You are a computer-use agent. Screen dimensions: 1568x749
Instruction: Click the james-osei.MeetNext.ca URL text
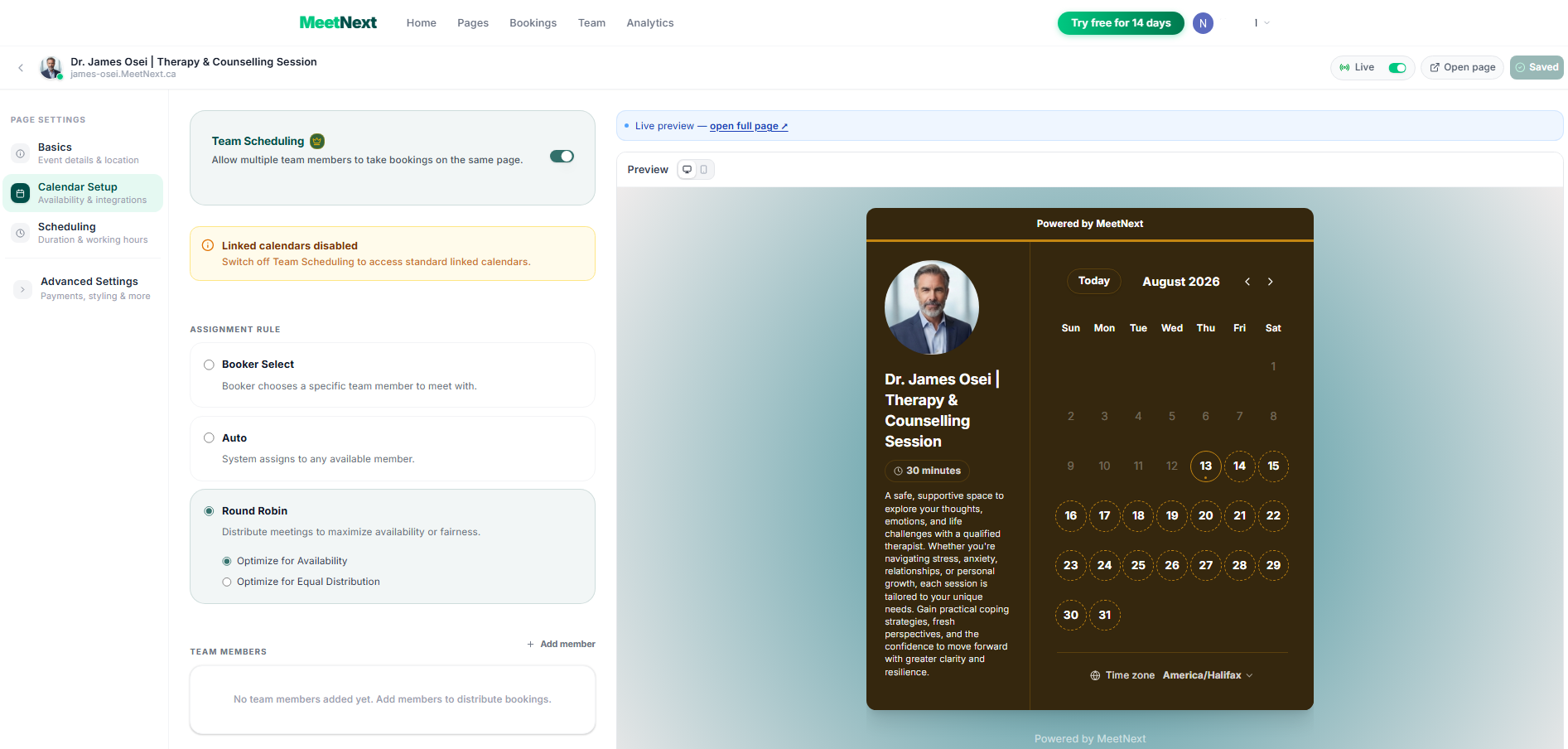123,75
